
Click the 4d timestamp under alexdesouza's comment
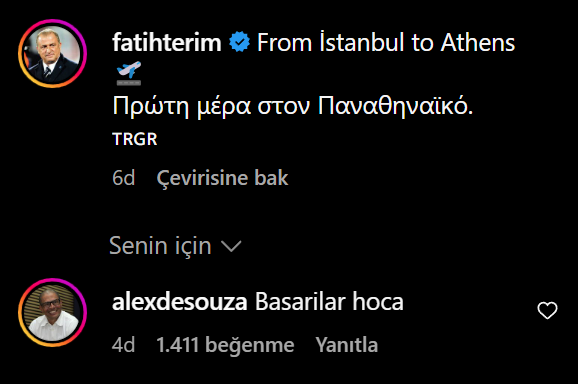point(123,345)
